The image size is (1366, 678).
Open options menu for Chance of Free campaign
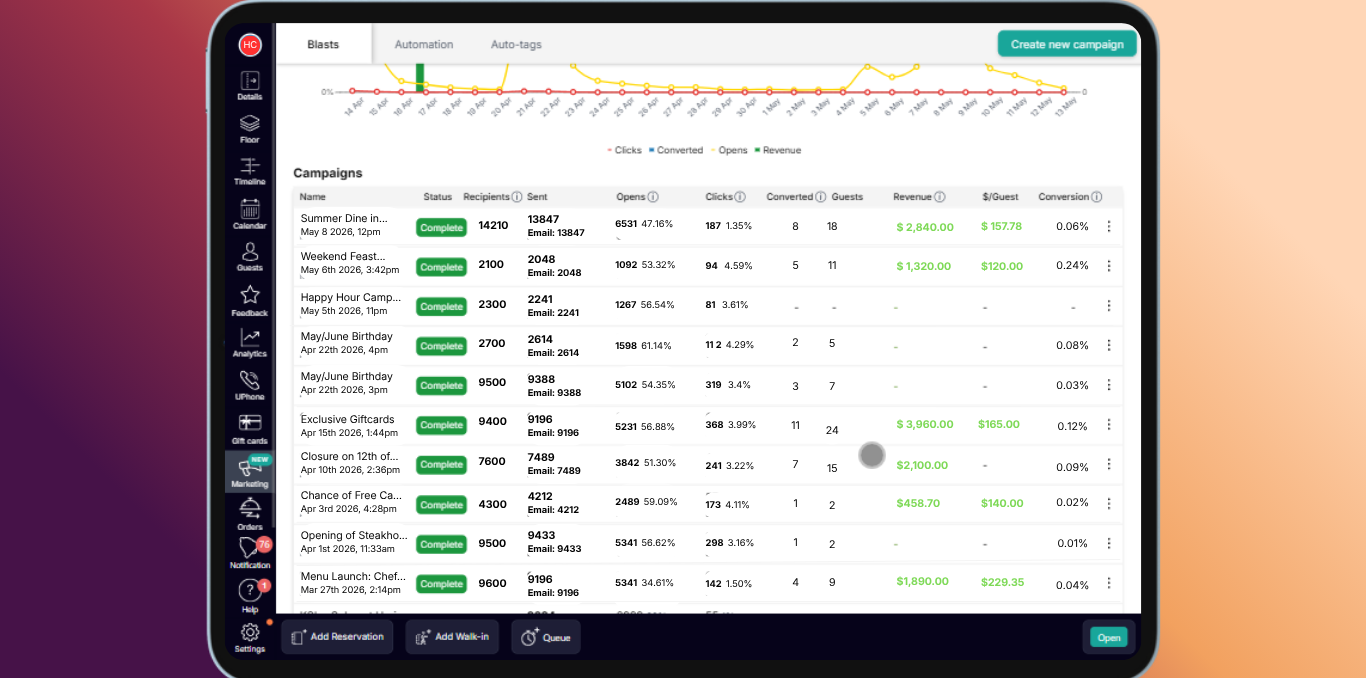click(x=1109, y=504)
